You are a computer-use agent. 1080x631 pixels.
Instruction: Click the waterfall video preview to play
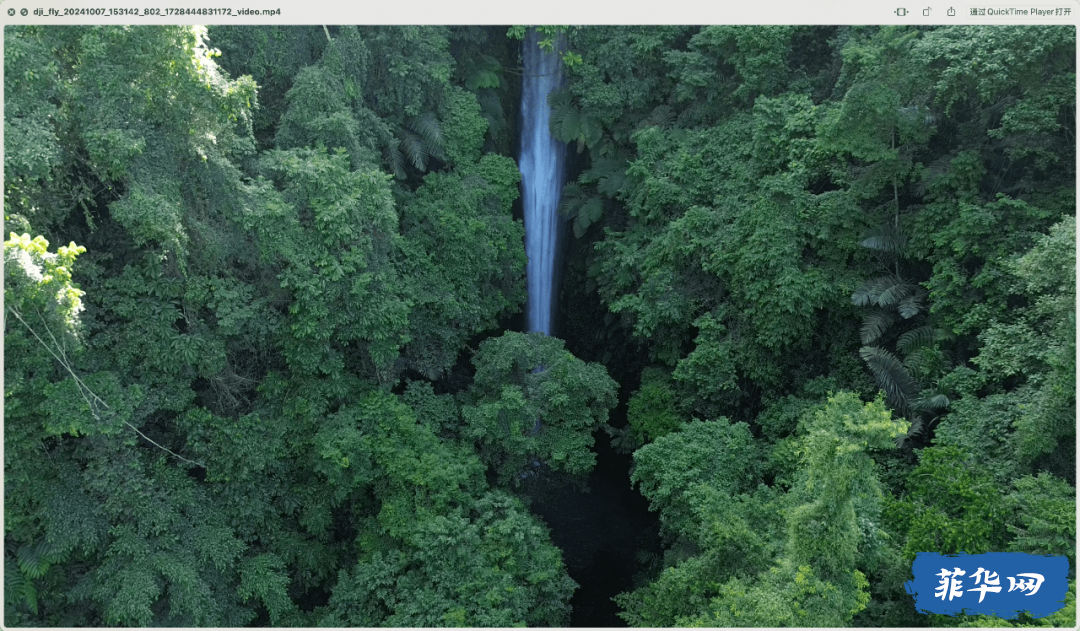[540, 326]
